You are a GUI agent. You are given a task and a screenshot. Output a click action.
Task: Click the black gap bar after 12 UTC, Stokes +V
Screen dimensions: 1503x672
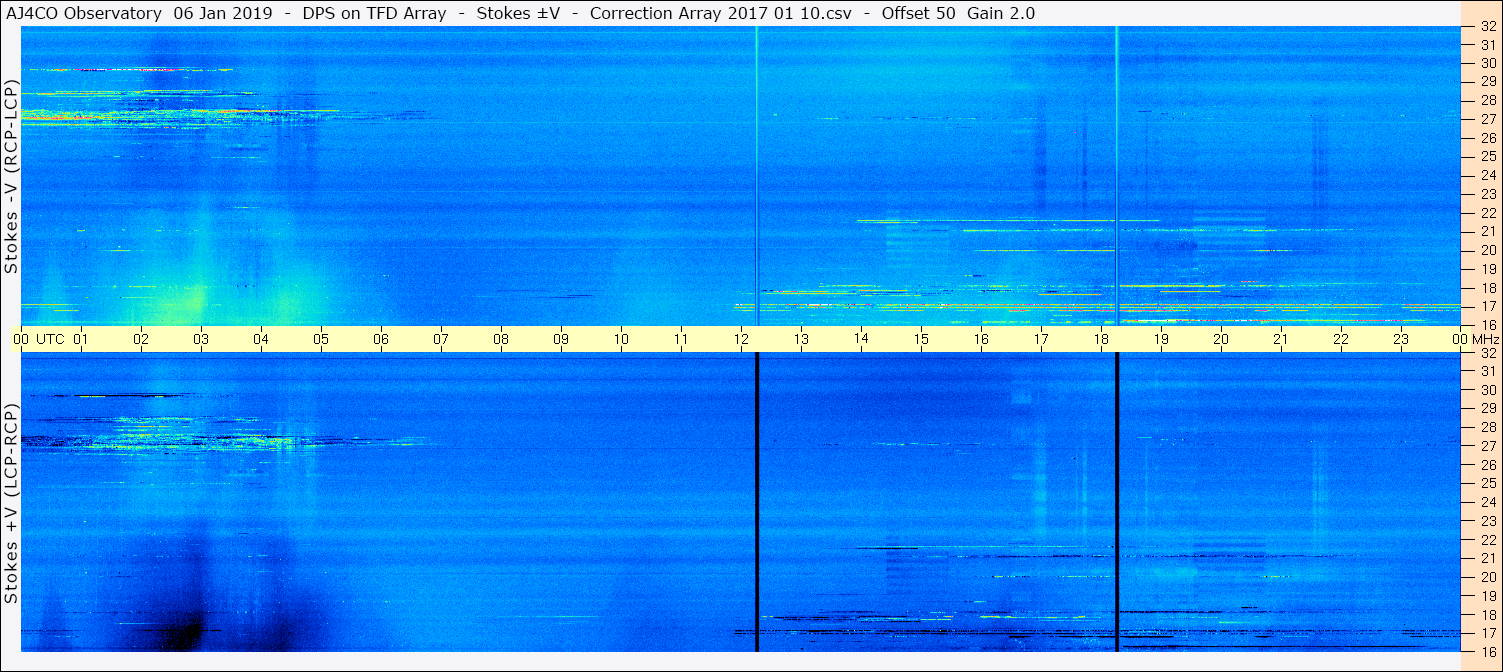757,502
